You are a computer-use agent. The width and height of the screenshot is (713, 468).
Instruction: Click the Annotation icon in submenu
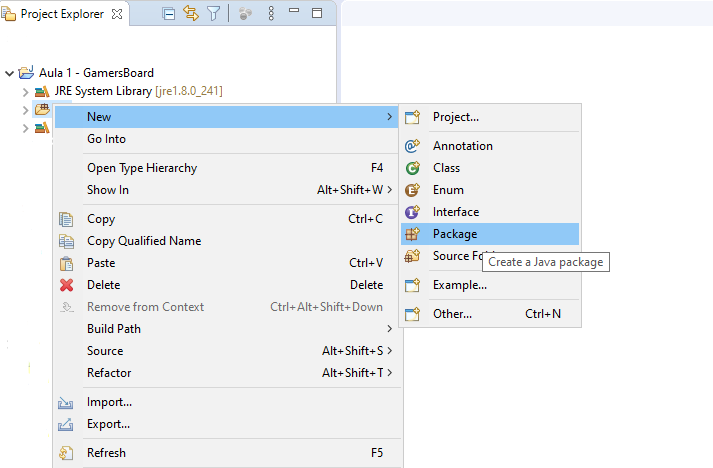pyautogui.click(x=412, y=146)
